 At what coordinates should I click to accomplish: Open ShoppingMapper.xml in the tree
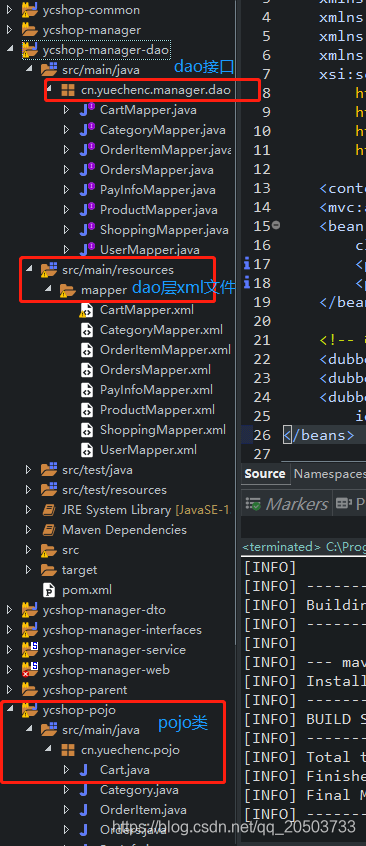[x=162, y=430]
